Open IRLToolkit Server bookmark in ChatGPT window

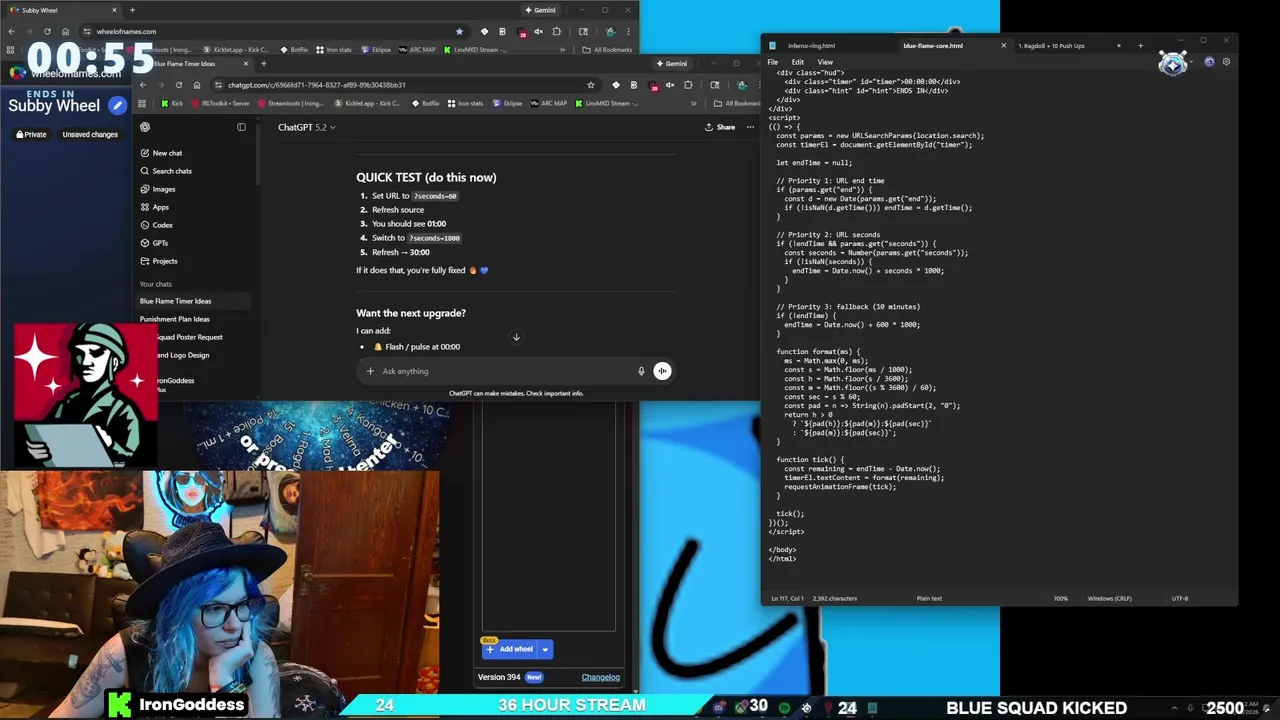220,103
